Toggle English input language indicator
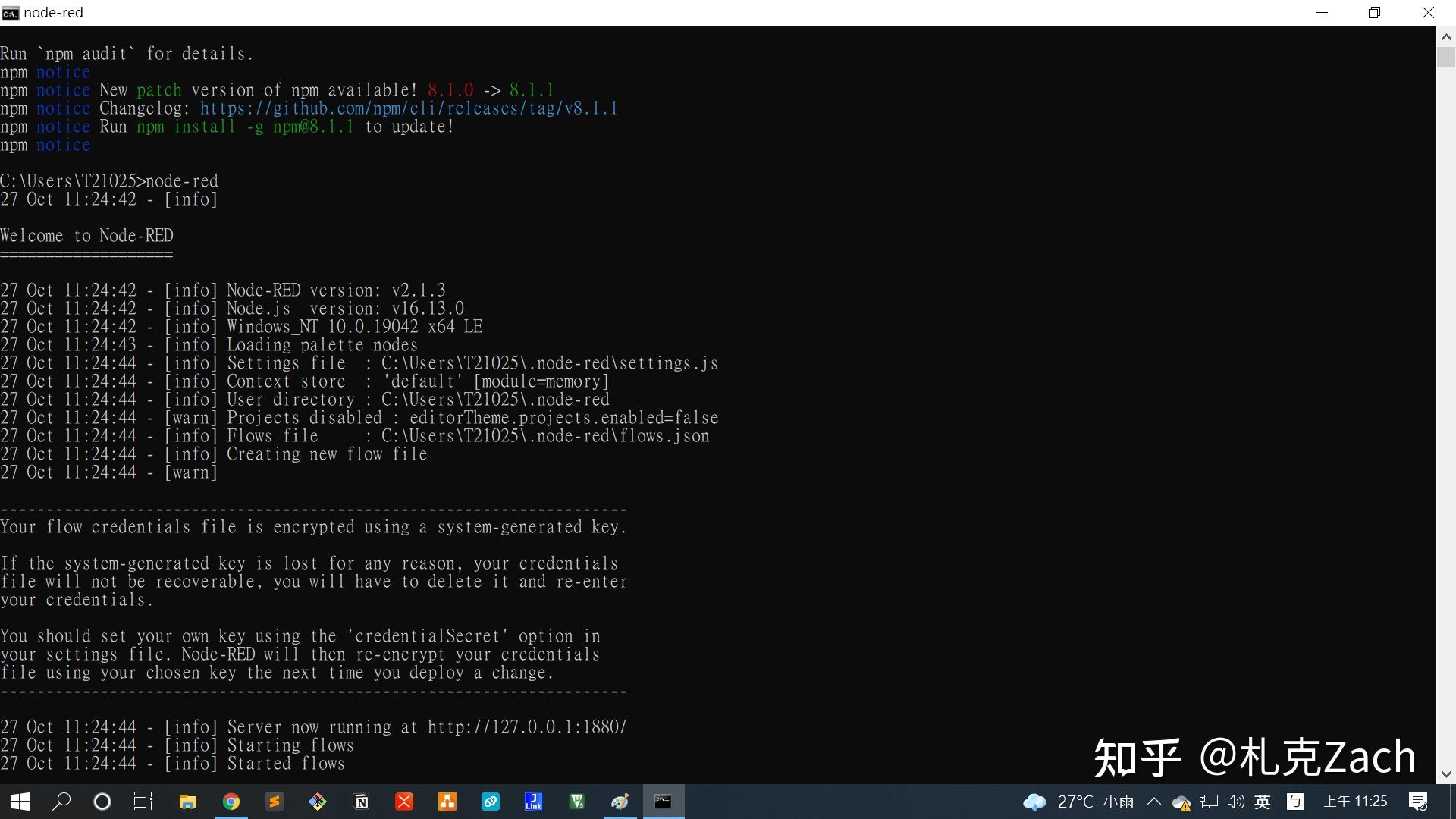 (1263, 802)
